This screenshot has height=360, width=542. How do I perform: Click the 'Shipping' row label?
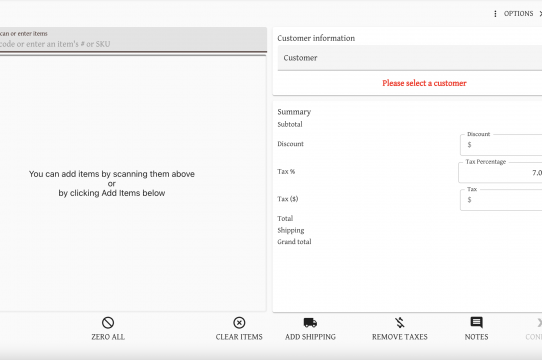tap(291, 230)
